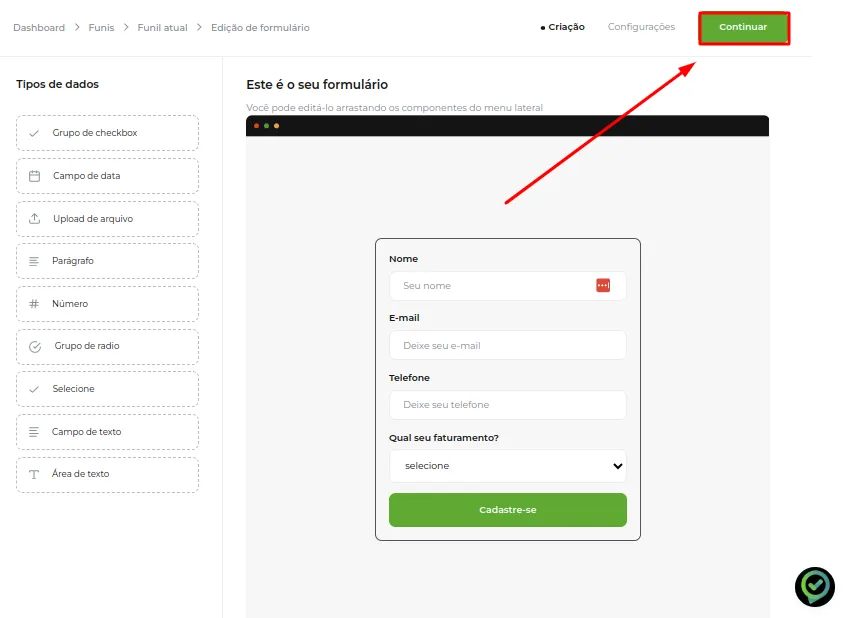Click the checkmark icon beside Grupo de checkbox
This screenshot has width=844, height=618.
tap(34, 133)
